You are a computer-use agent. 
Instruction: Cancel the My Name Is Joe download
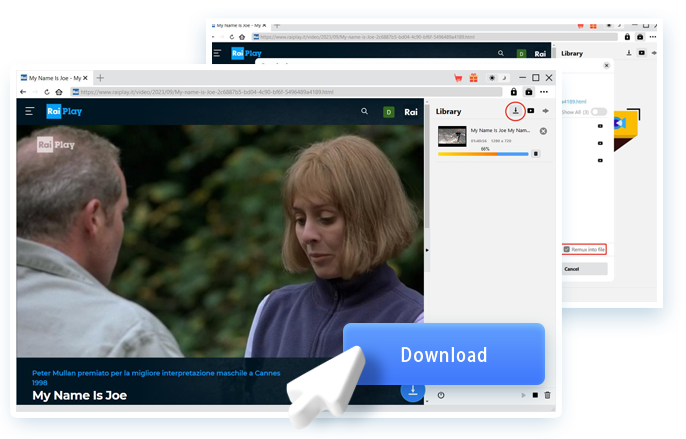(x=543, y=131)
